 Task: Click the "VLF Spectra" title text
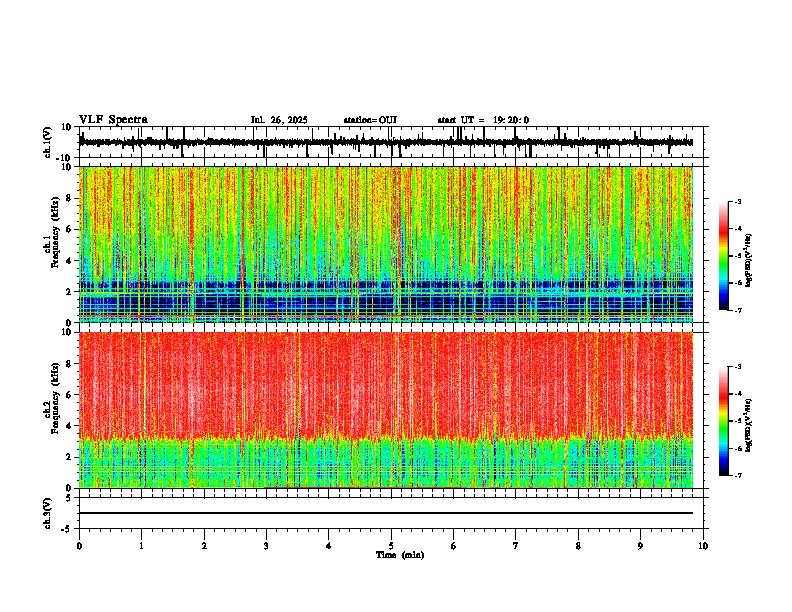point(113,119)
